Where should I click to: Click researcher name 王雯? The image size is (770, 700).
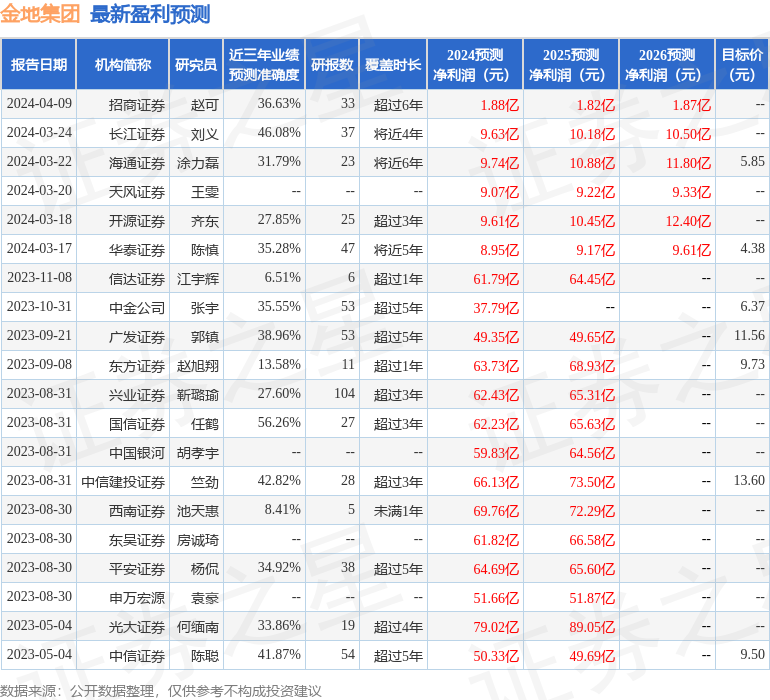tap(204, 192)
